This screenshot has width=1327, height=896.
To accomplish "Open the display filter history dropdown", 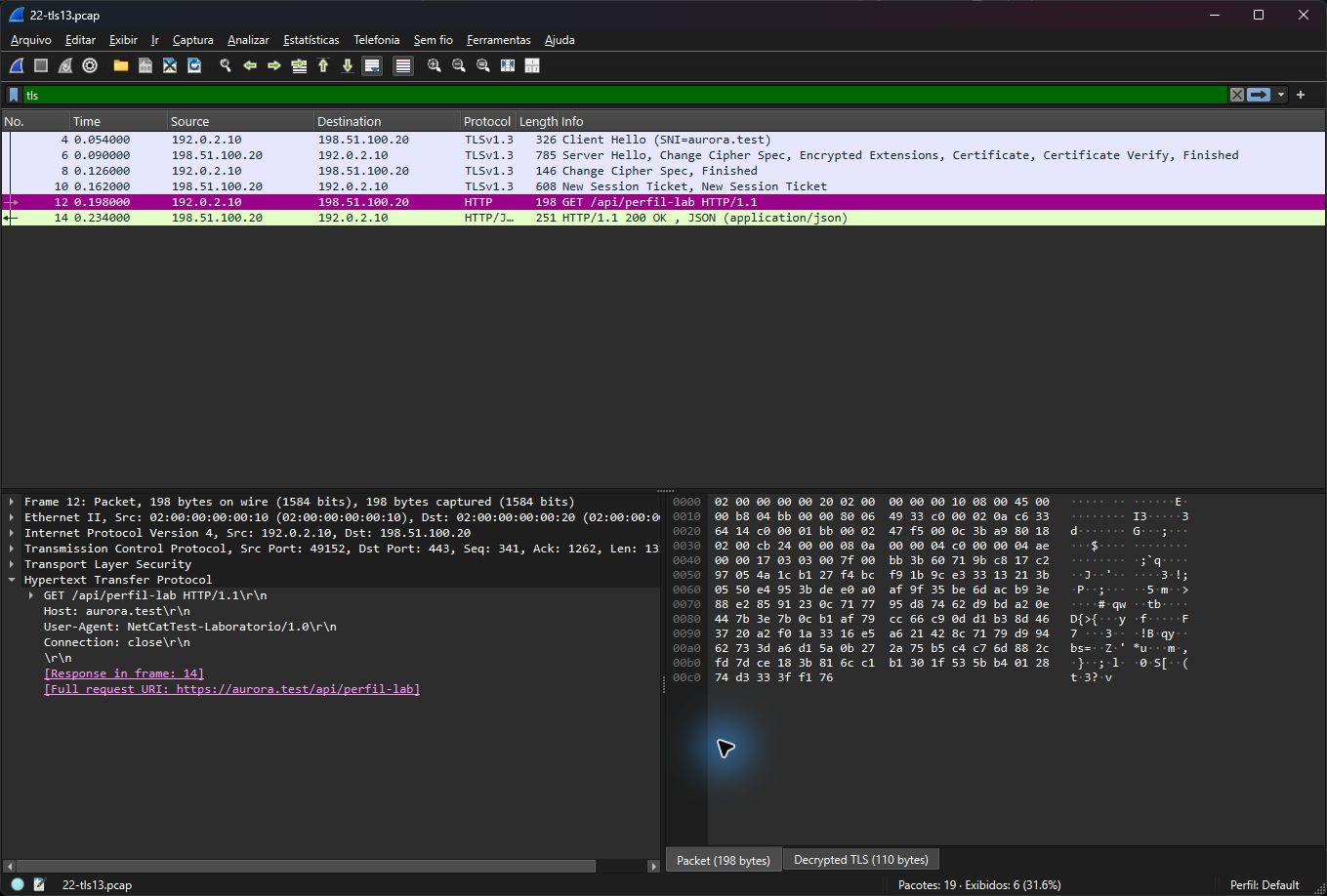I will tap(1281, 95).
